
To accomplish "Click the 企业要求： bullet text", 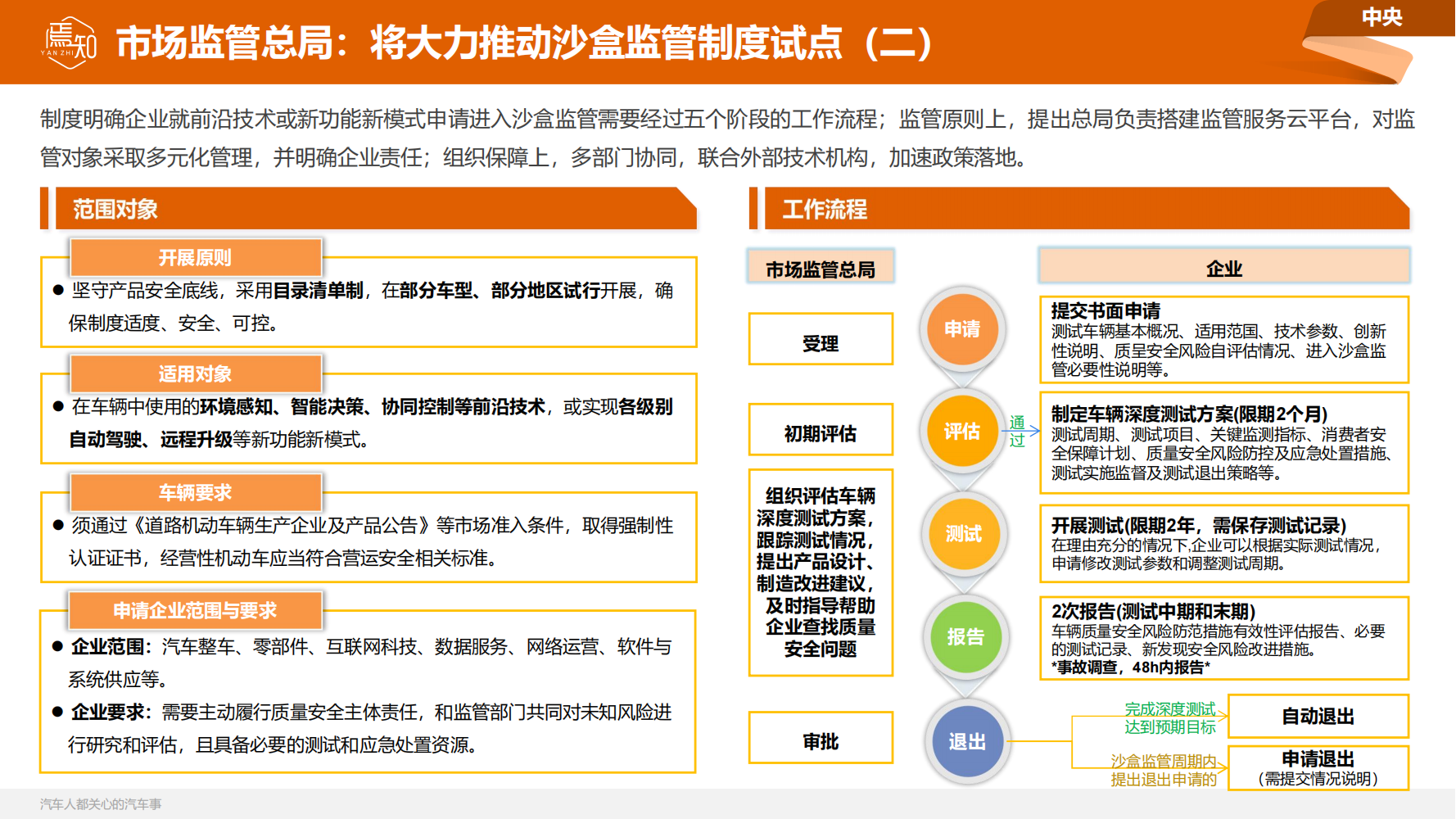I will [111, 713].
